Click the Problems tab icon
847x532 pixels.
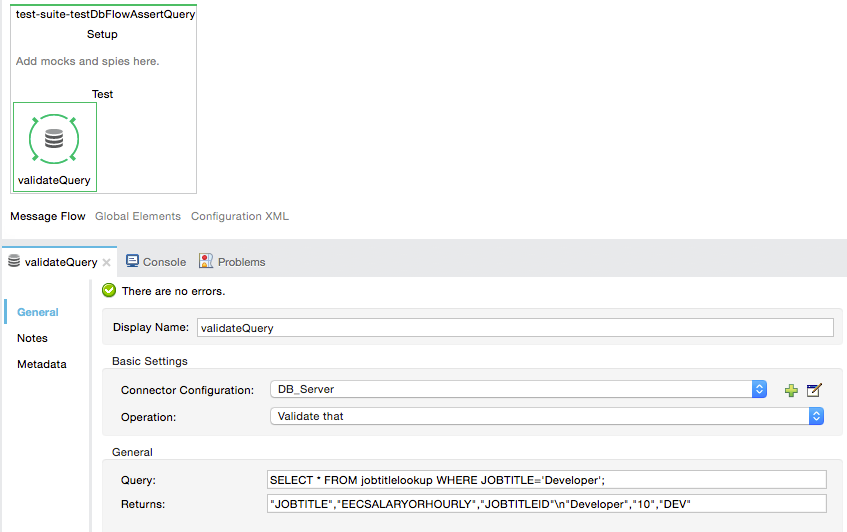tap(206, 261)
